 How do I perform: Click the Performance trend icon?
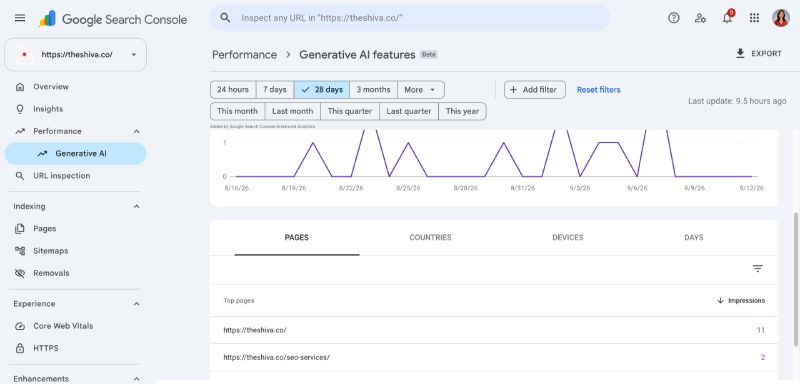pos(20,131)
